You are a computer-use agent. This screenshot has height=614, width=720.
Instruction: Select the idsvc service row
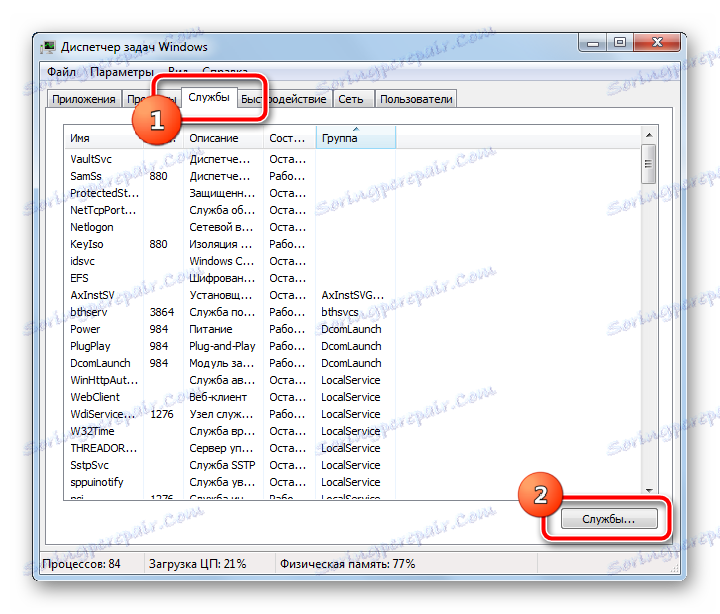point(229,261)
